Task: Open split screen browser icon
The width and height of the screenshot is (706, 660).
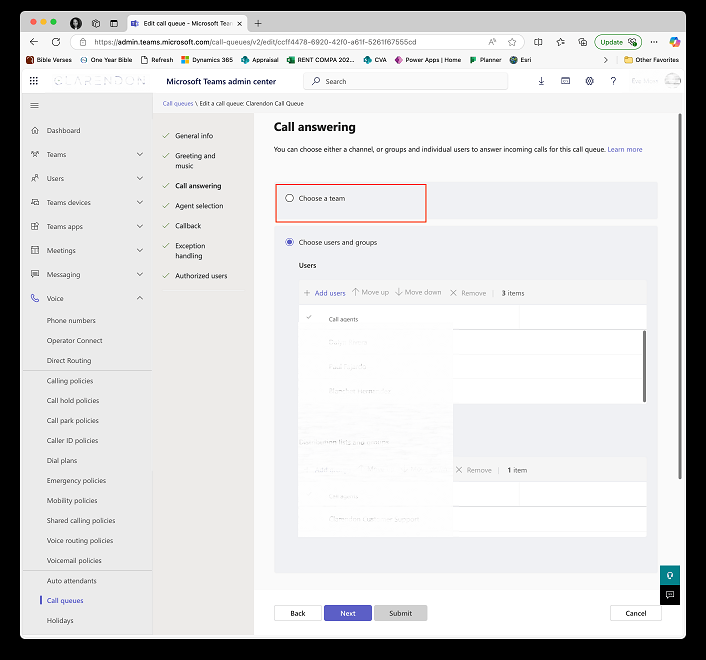Action: 538,42
